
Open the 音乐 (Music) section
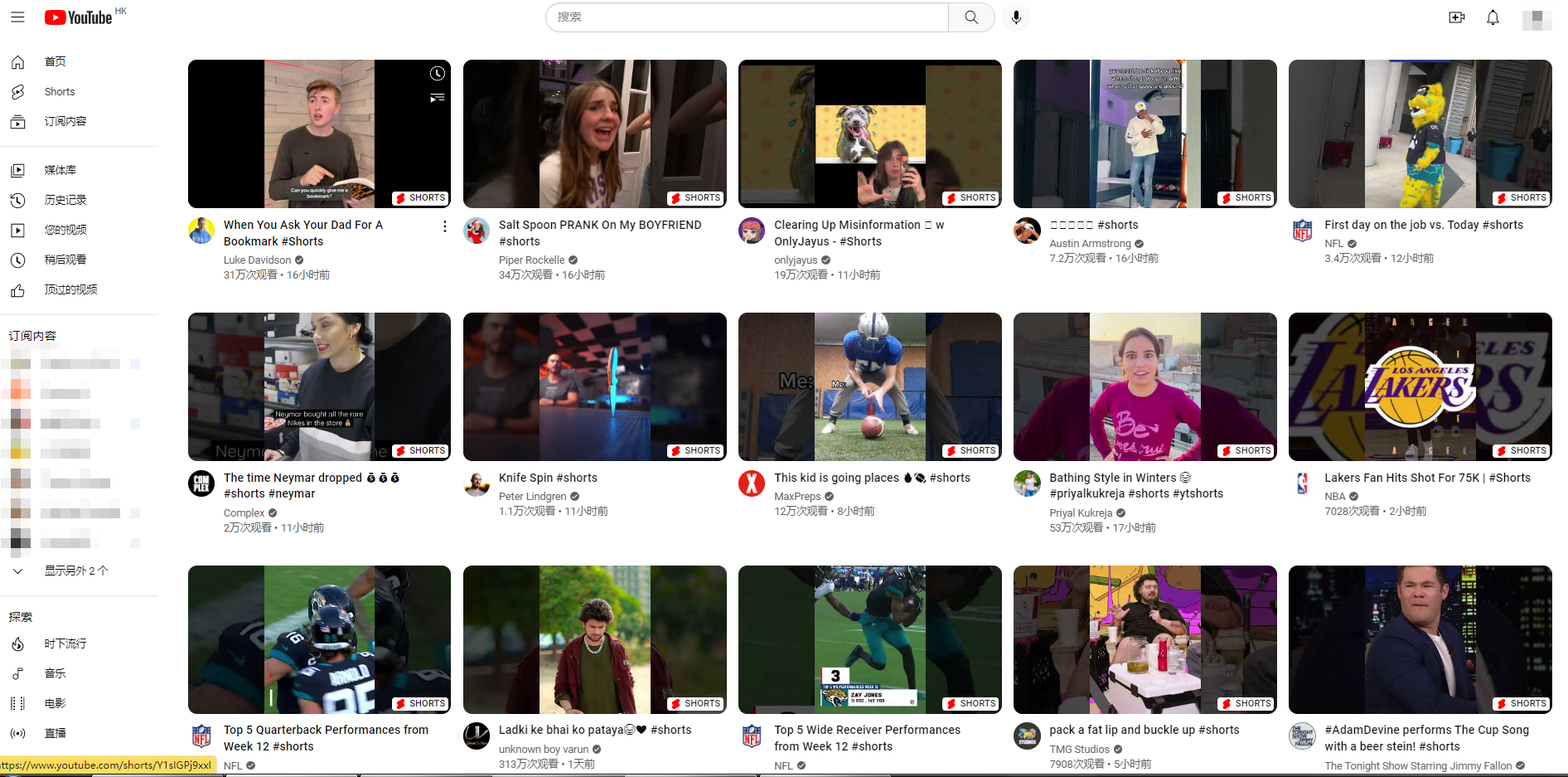pos(55,673)
